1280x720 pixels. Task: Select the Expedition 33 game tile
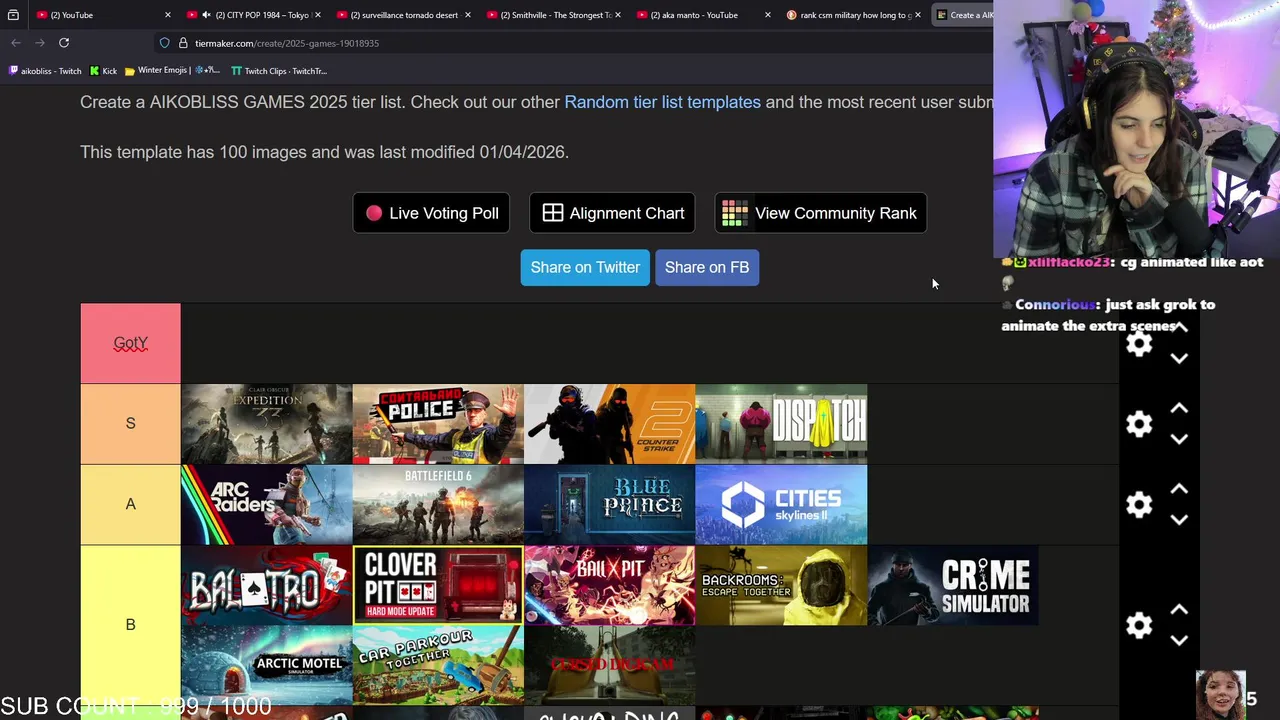(x=266, y=424)
